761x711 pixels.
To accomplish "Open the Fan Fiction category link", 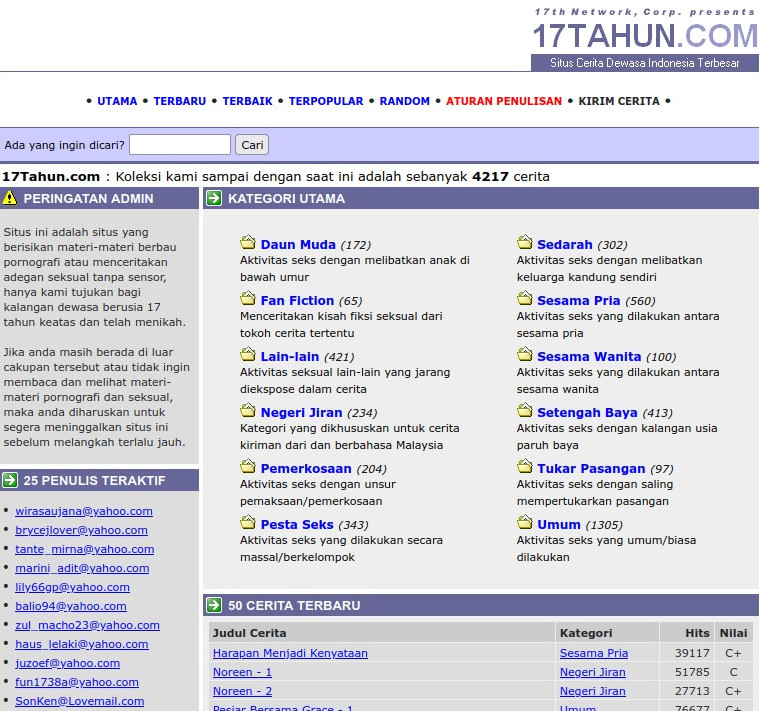I will (x=297, y=300).
